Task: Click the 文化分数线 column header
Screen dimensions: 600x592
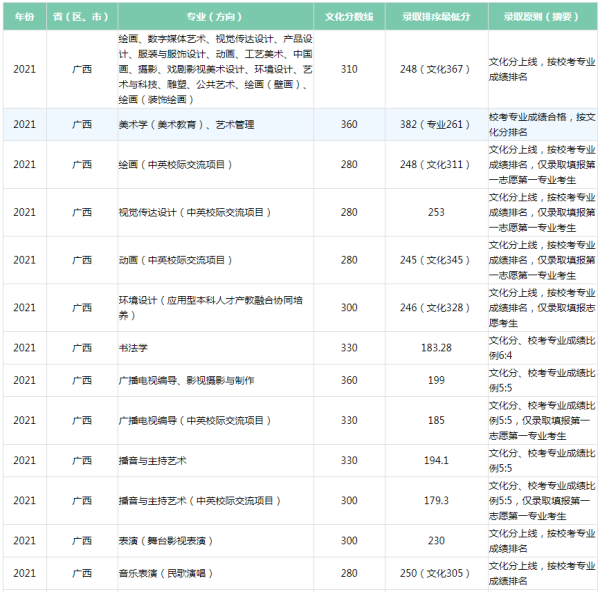Action: pyautogui.click(x=349, y=16)
